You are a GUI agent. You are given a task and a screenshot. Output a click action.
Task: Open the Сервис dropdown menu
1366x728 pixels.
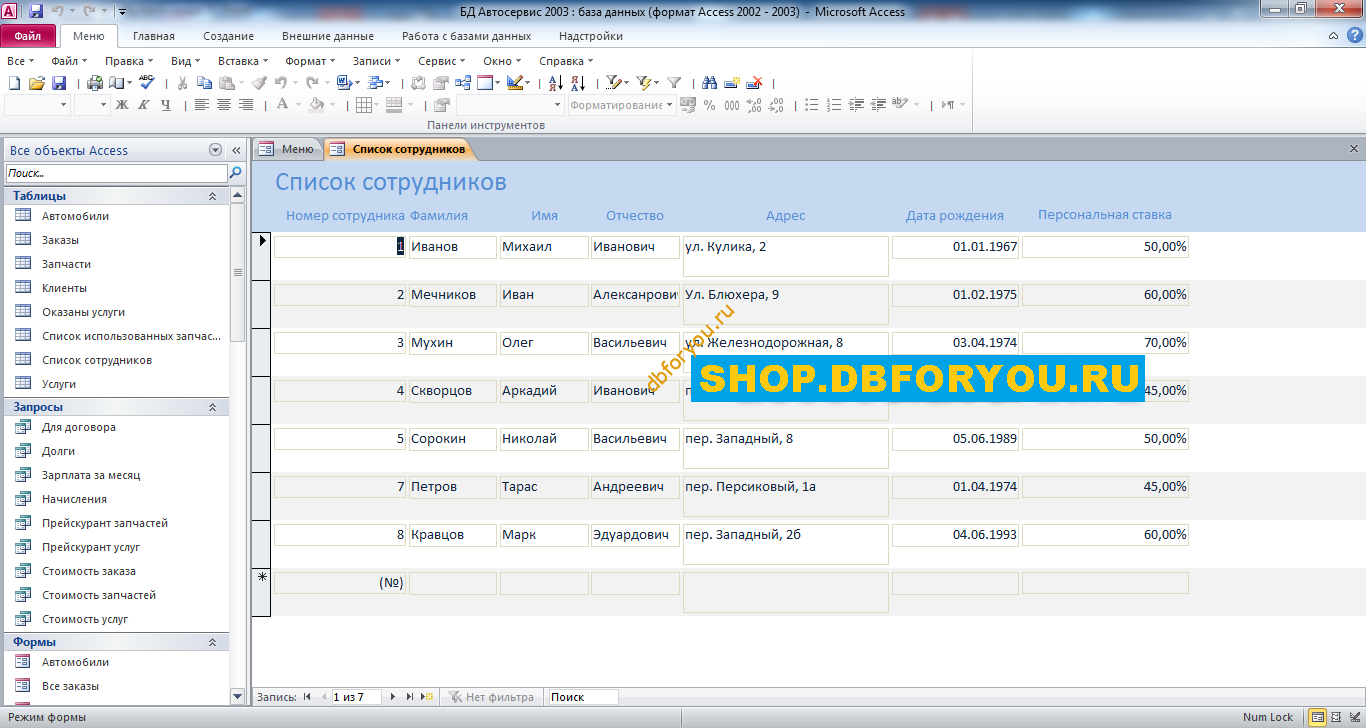point(441,61)
